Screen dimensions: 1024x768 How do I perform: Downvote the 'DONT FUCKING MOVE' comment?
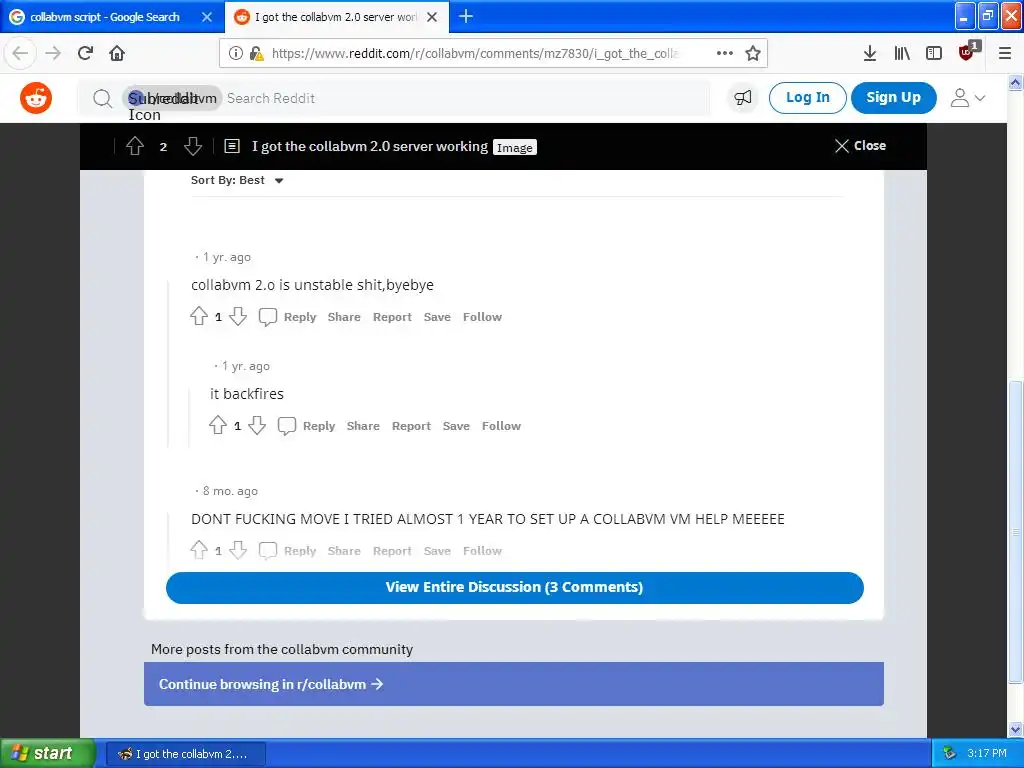(238, 551)
